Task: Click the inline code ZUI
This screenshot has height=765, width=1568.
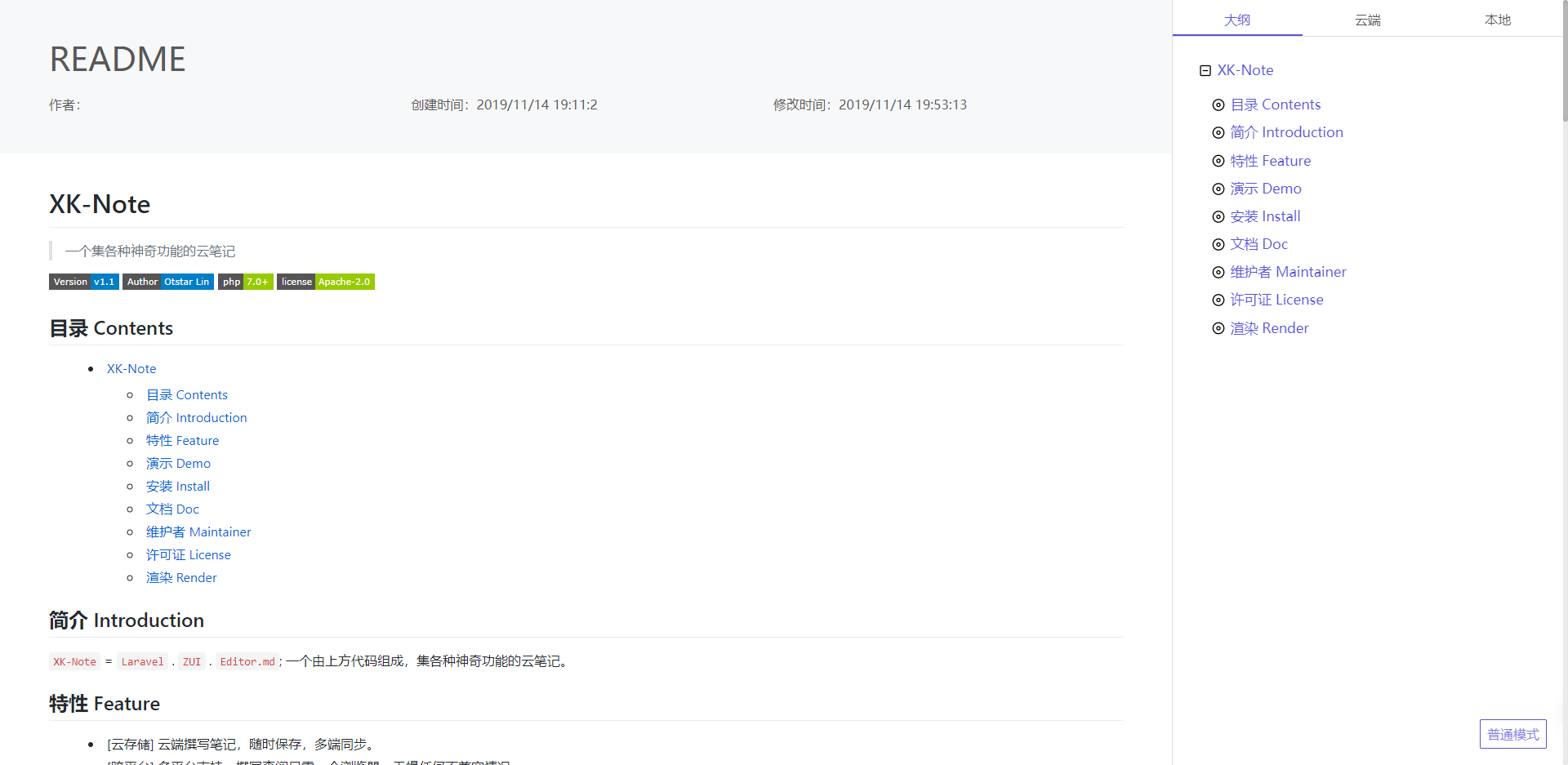Action: [x=192, y=661]
